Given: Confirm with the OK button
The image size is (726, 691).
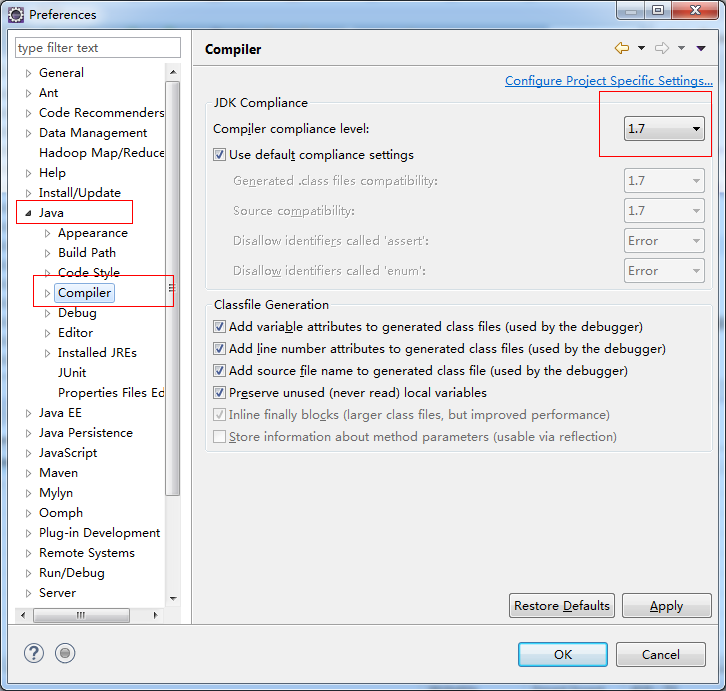Looking at the screenshot, I should [x=563, y=654].
